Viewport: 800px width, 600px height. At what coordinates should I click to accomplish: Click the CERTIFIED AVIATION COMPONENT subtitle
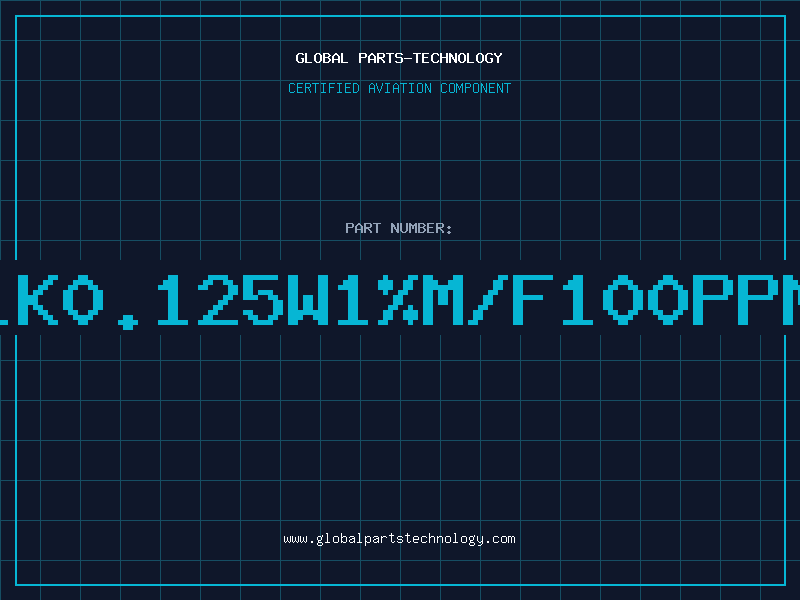click(399, 88)
